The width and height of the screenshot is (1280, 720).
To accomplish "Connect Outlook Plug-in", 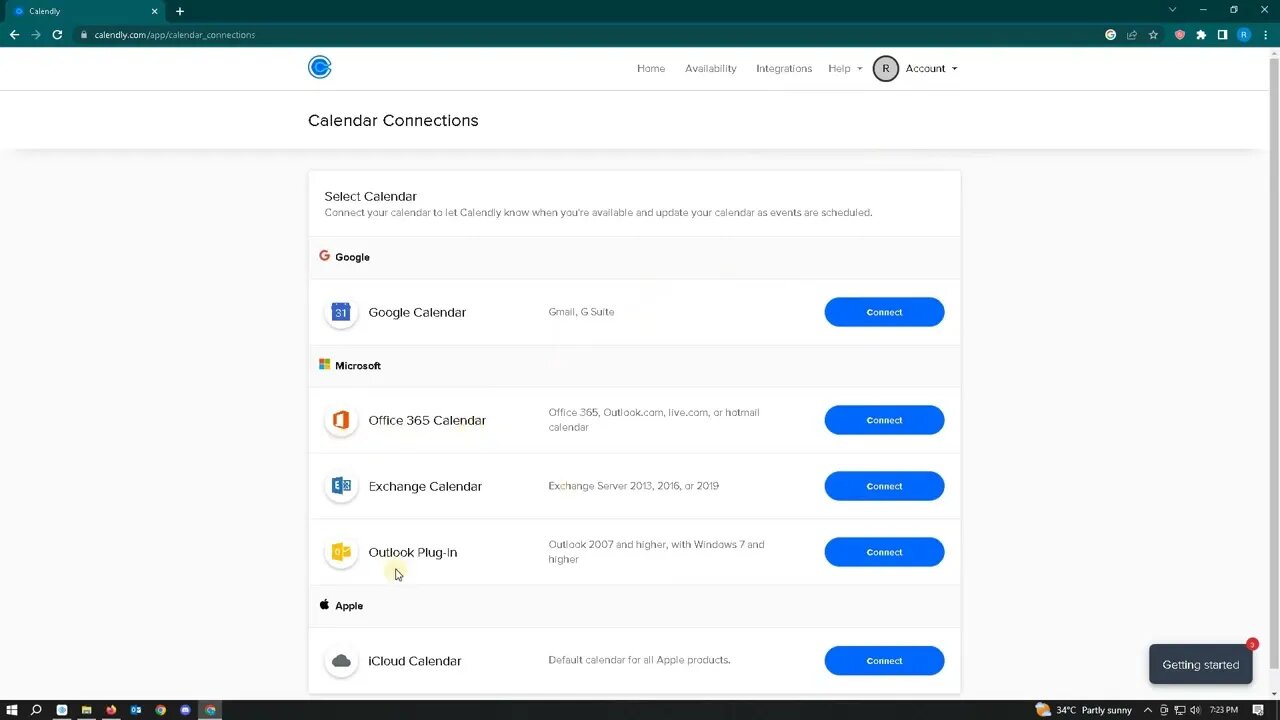I will pos(884,552).
